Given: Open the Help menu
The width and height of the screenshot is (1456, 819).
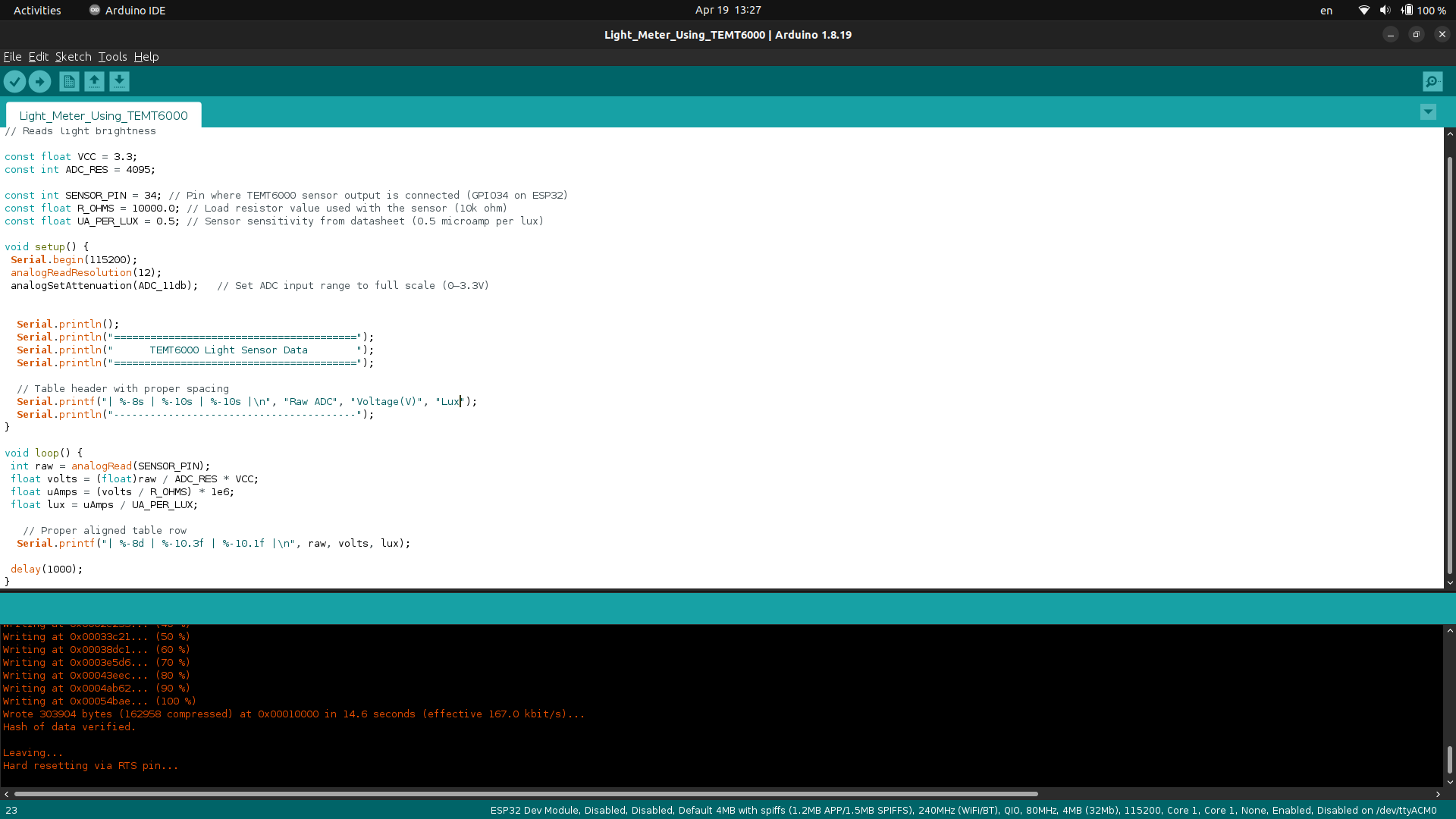Looking at the screenshot, I should click(146, 57).
